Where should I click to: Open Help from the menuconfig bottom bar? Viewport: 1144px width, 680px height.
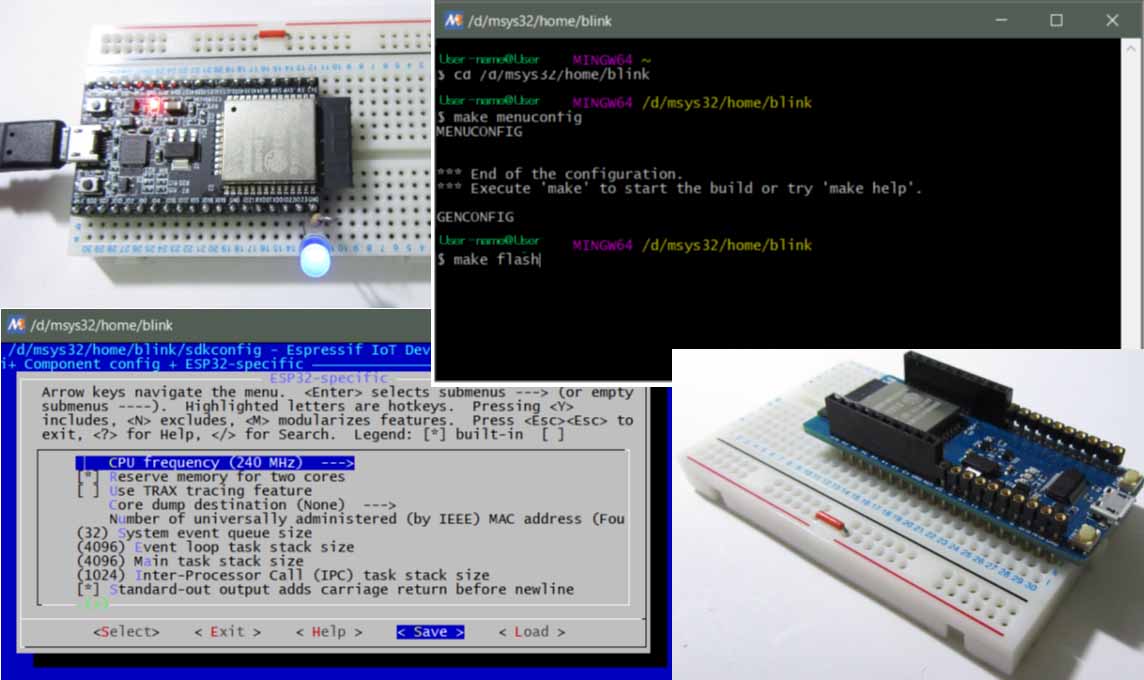tap(329, 632)
